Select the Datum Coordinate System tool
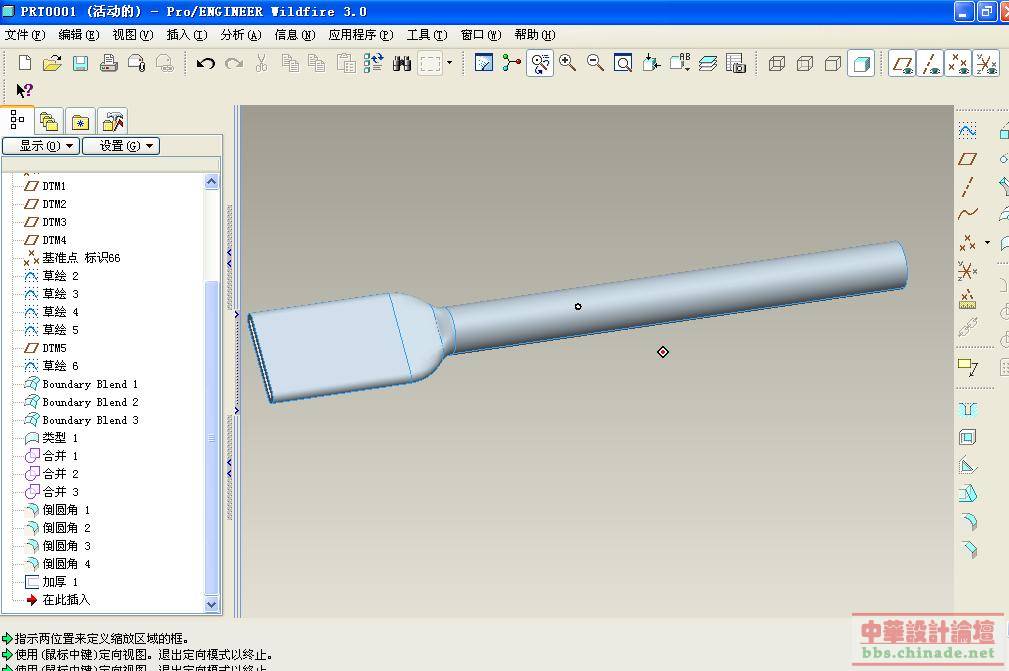The height and width of the screenshot is (671, 1009). click(967, 271)
